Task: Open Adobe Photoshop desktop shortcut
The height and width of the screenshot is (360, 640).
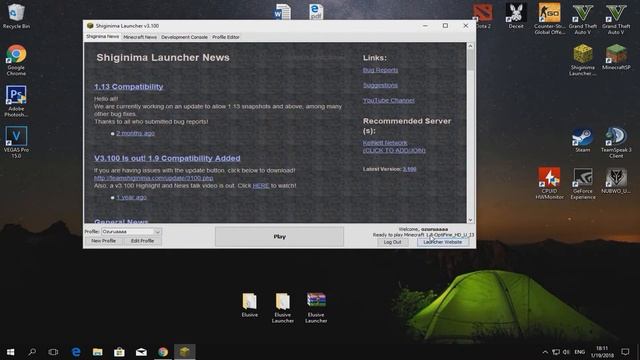Action: pos(16,101)
